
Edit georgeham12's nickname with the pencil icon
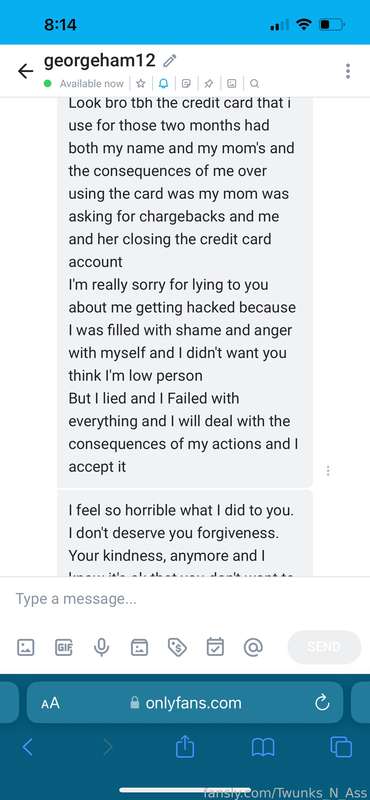[x=169, y=61]
